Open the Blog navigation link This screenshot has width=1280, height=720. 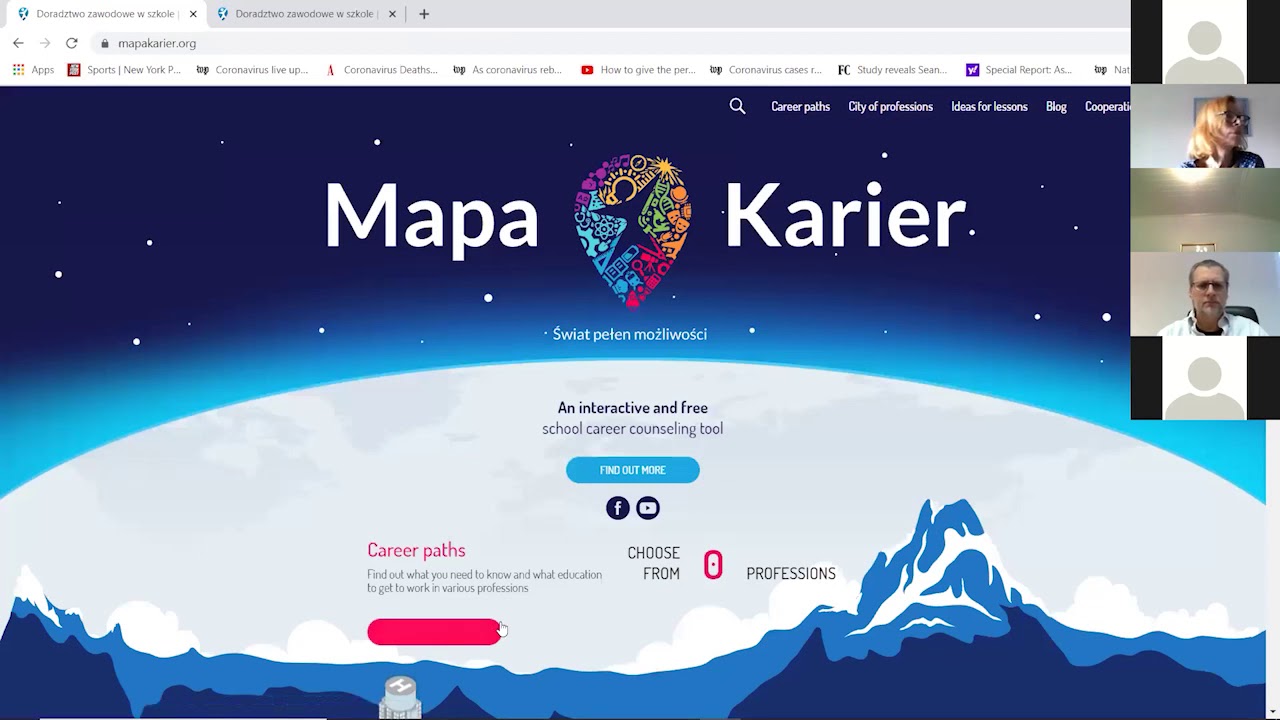(1056, 106)
